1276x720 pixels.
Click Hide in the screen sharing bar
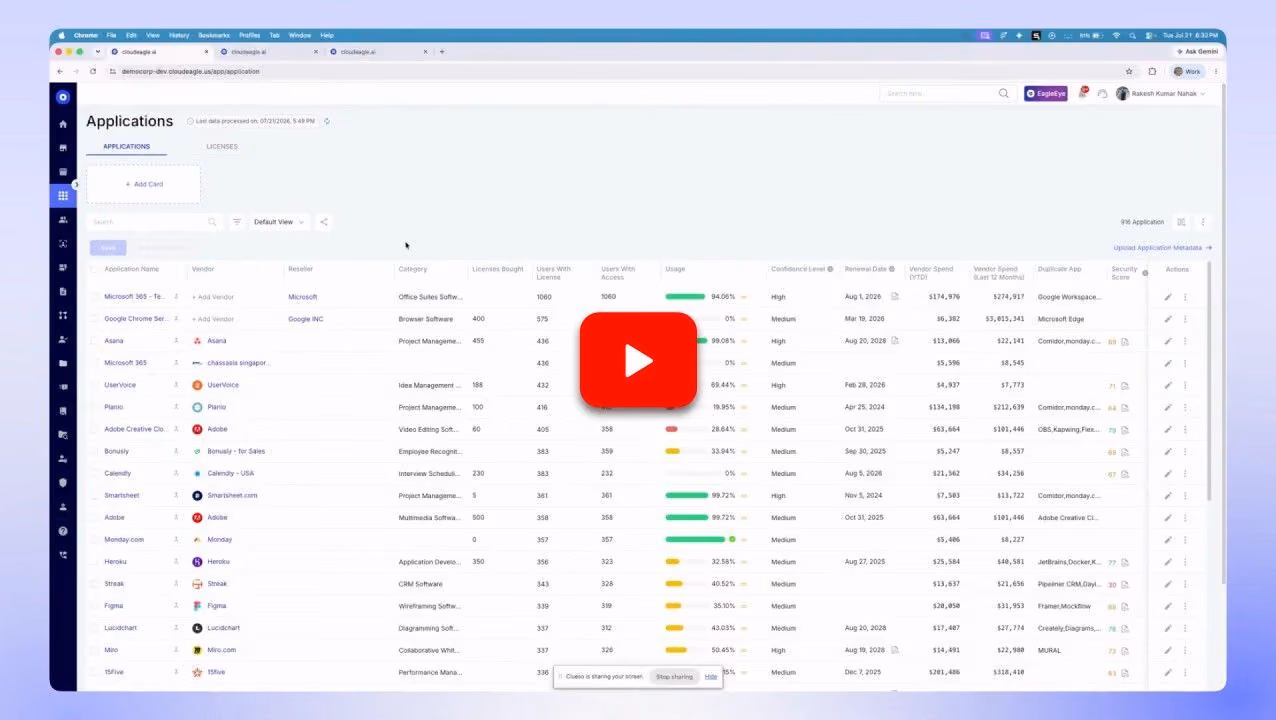[x=711, y=677]
